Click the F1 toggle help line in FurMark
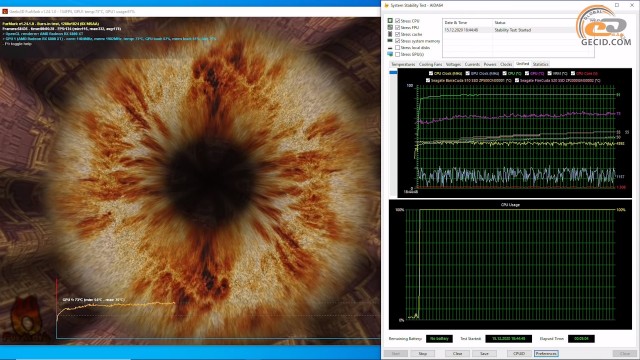 [18, 44]
